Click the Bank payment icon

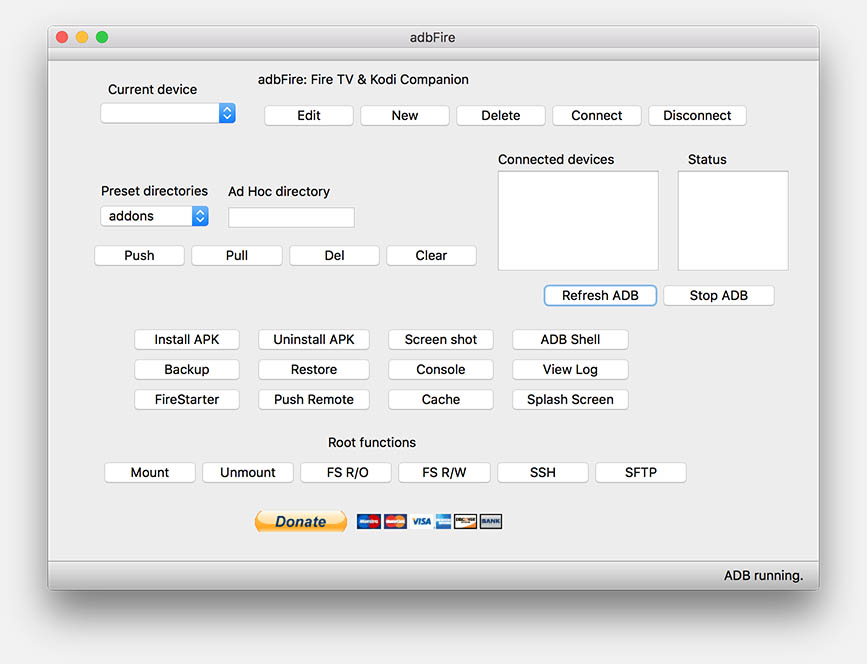(x=490, y=521)
